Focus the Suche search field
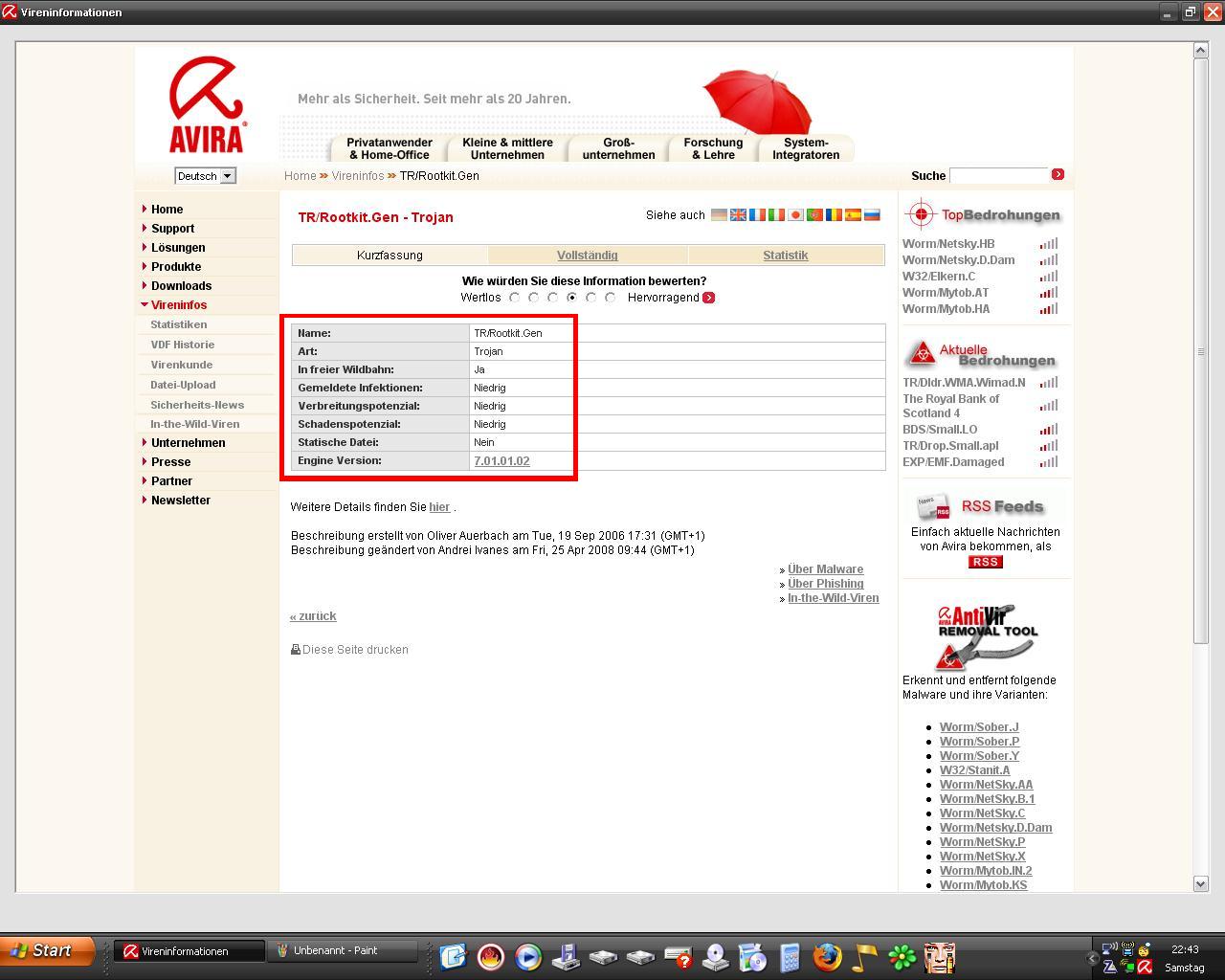 point(999,175)
